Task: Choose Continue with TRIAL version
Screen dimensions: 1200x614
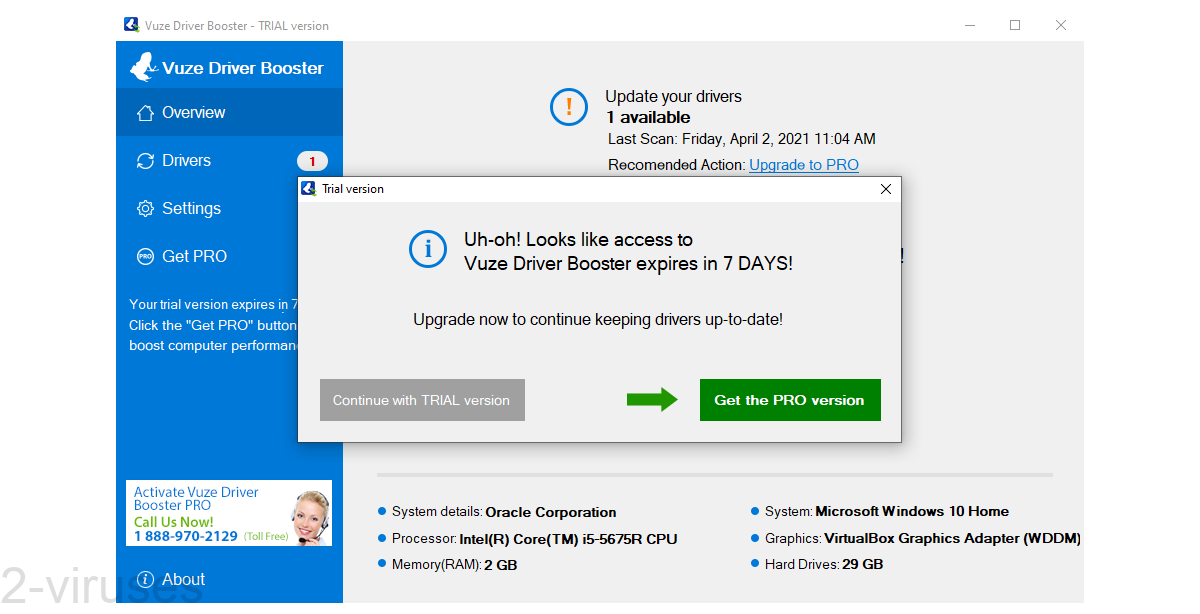Action: click(x=422, y=400)
